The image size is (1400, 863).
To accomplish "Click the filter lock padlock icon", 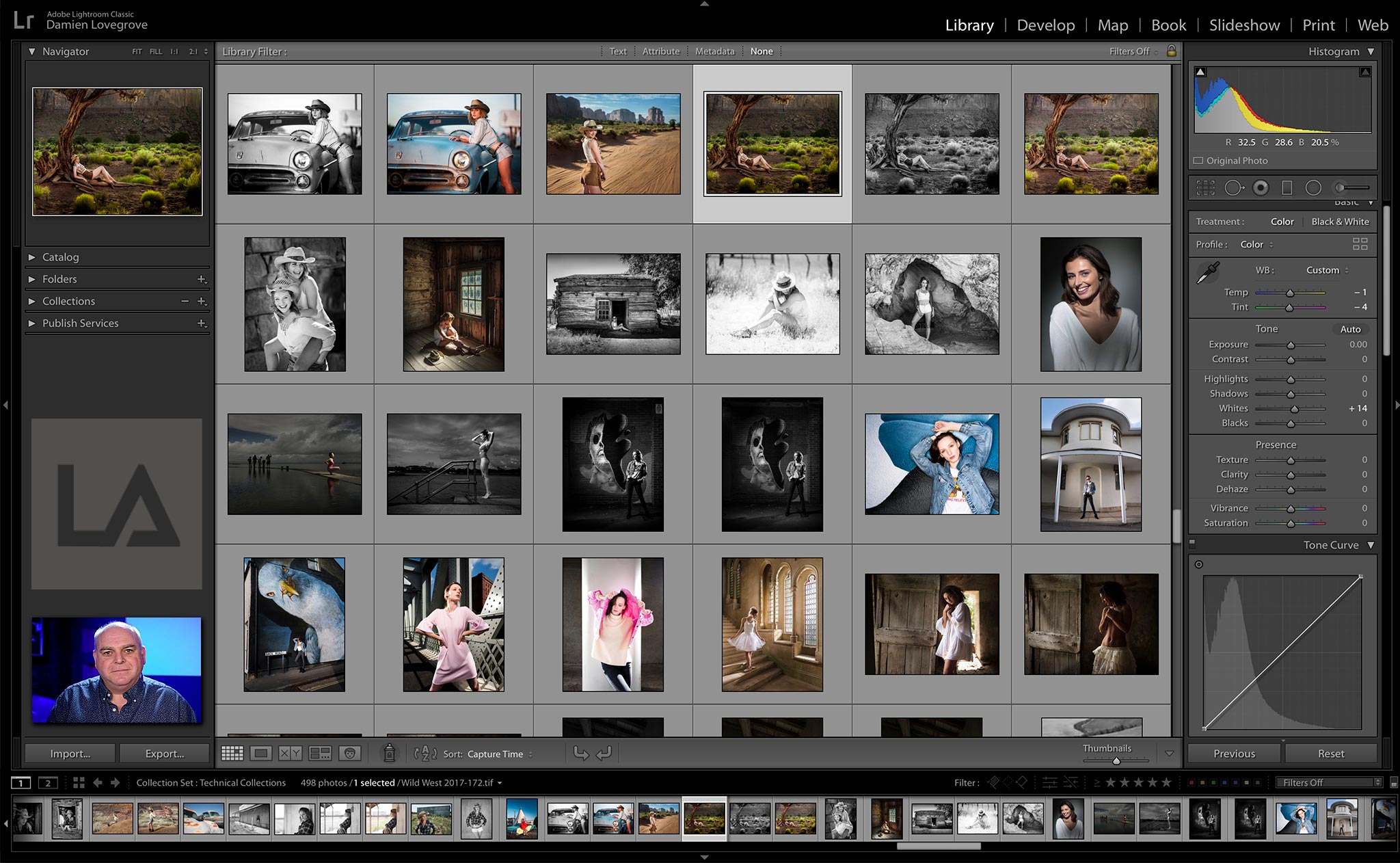I will point(1171,51).
